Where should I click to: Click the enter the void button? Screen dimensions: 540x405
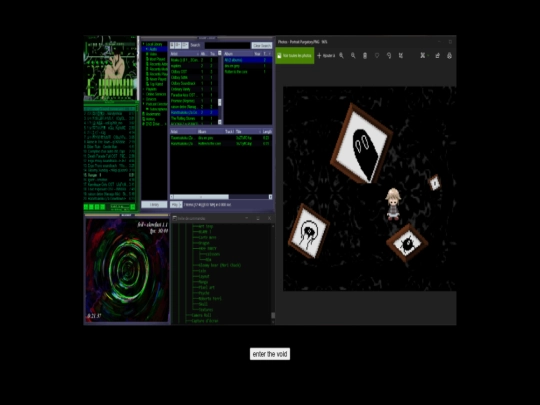point(270,354)
